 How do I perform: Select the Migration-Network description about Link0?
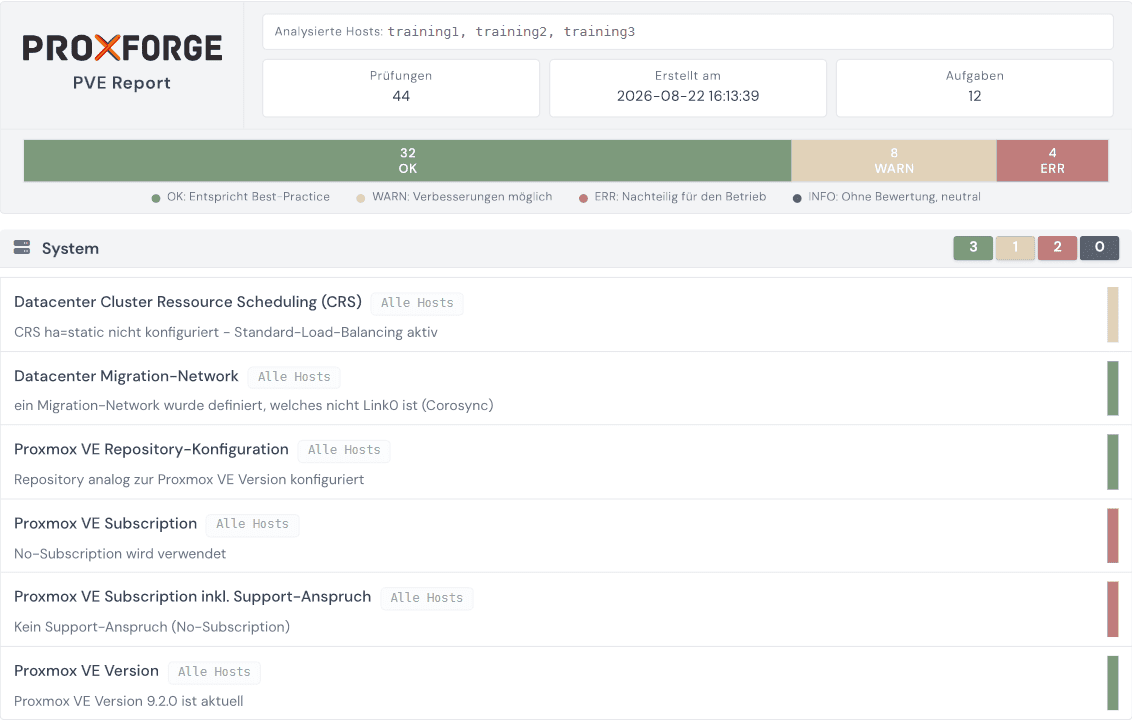253,405
